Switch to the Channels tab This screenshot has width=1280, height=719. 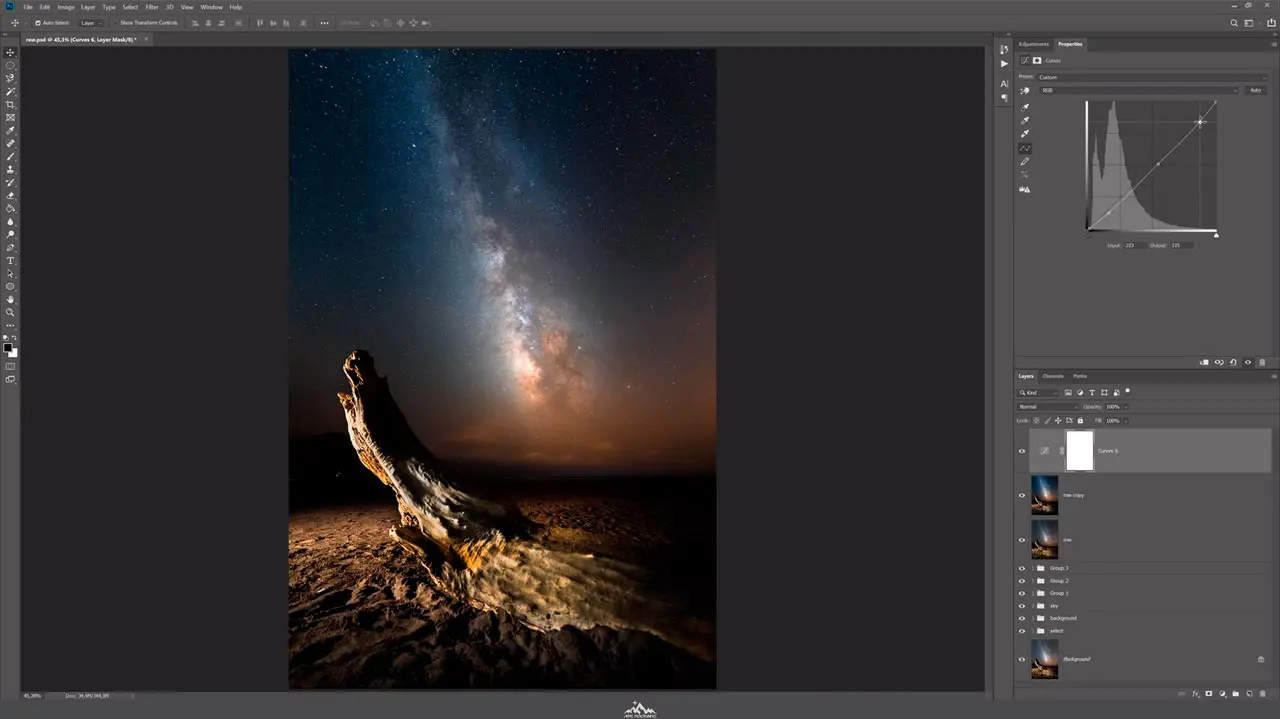(1053, 376)
